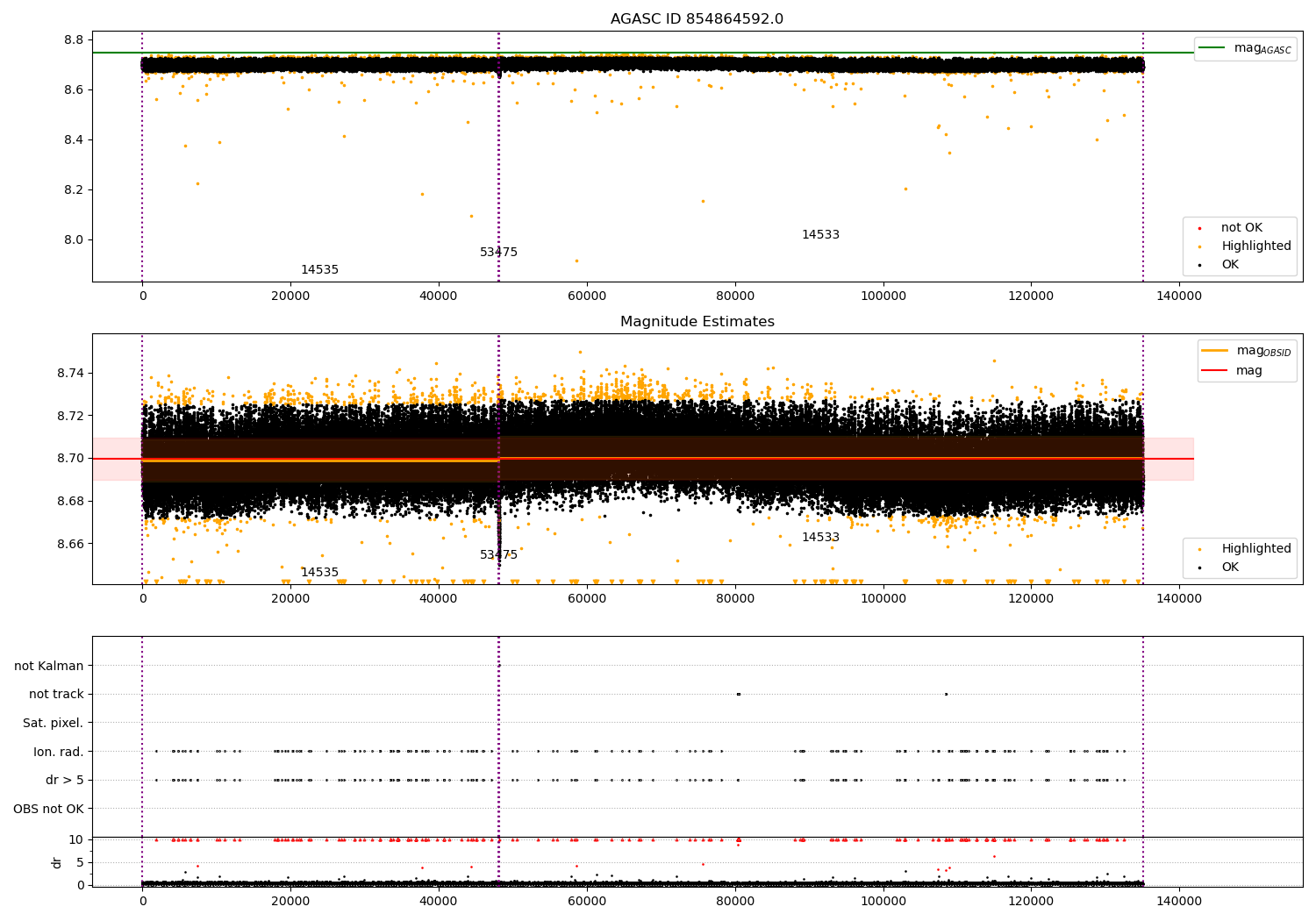Click obsid label 14533 in the top plot
Viewport: 1316px width, 921px height.
pyautogui.click(x=820, y=235)
